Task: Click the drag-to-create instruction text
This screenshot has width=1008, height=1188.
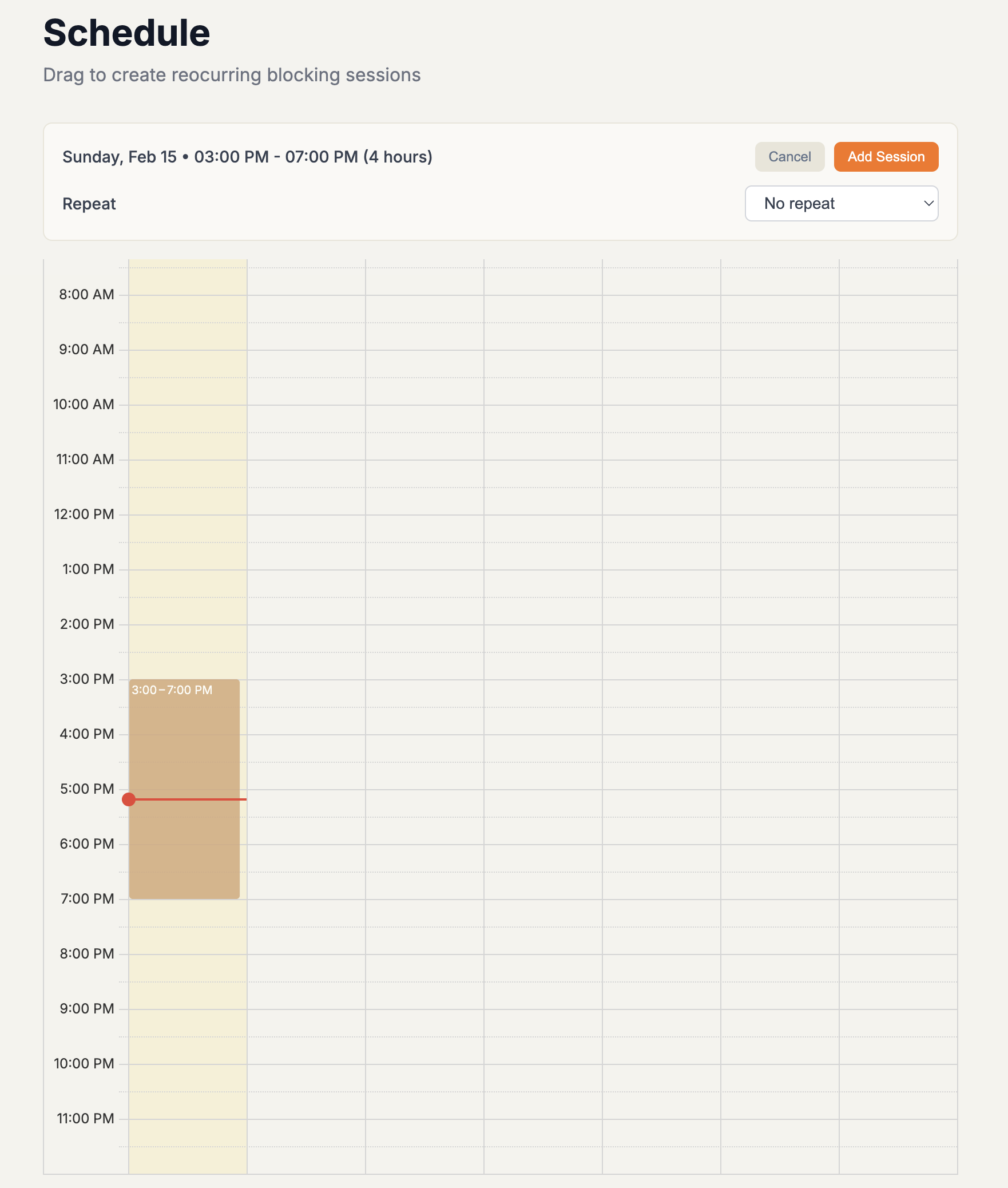Action: (x=231, y=74)
